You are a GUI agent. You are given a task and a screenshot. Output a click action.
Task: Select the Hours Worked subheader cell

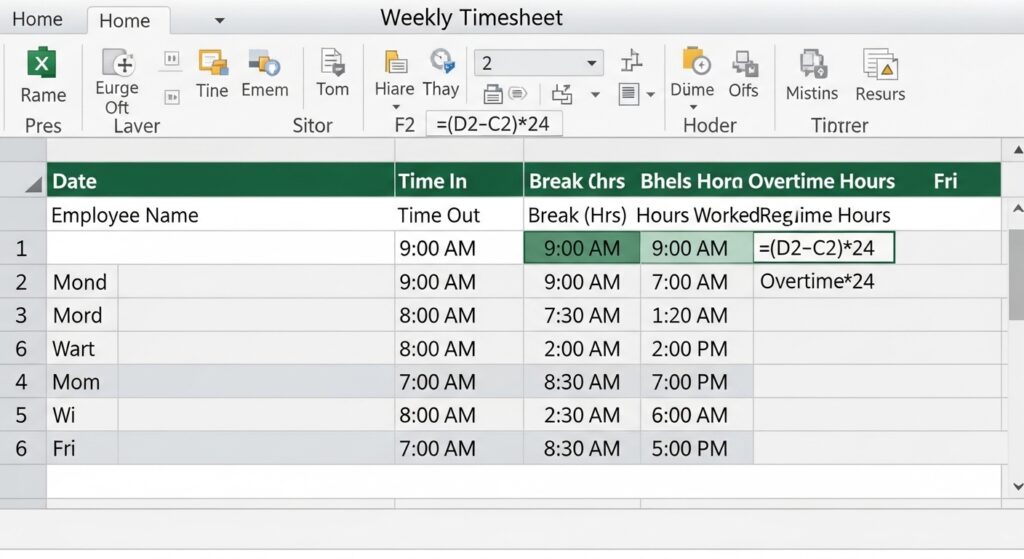click(x=697, y=215)
